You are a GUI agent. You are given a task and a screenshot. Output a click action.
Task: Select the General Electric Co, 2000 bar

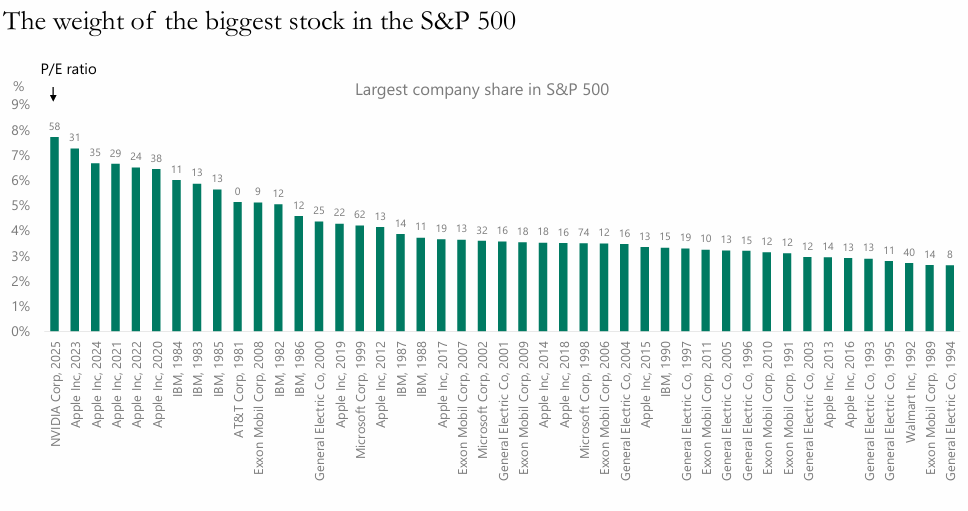[319, 276]
